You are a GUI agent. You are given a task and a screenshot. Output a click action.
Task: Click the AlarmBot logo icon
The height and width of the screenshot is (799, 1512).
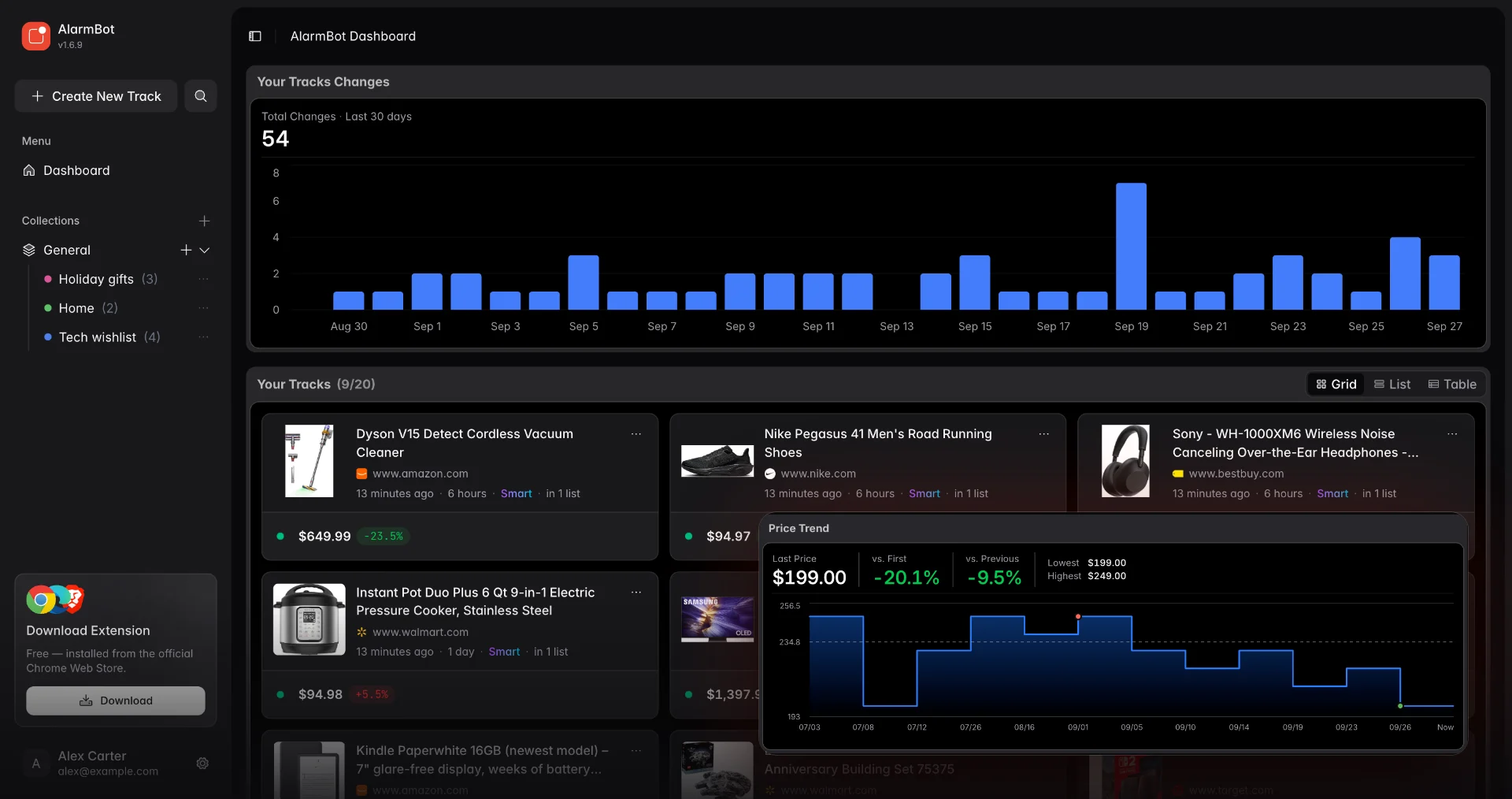(36, 36)
